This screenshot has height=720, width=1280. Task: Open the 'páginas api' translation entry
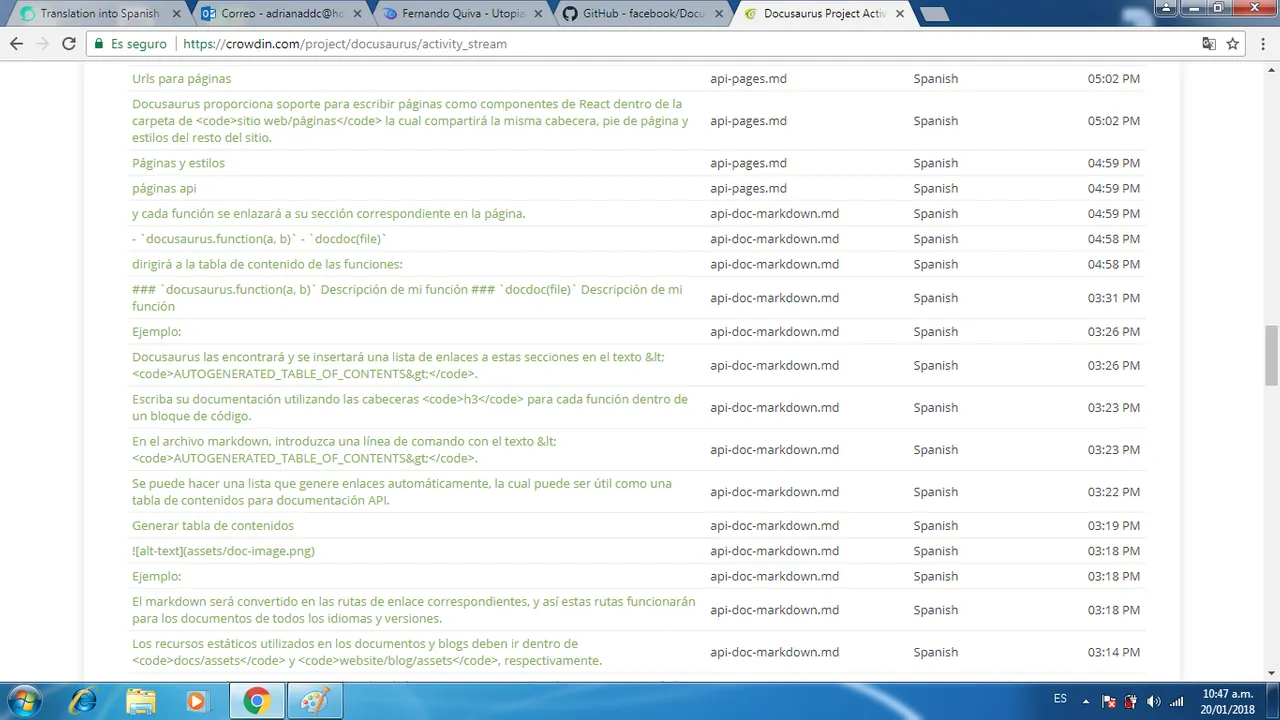164,188
